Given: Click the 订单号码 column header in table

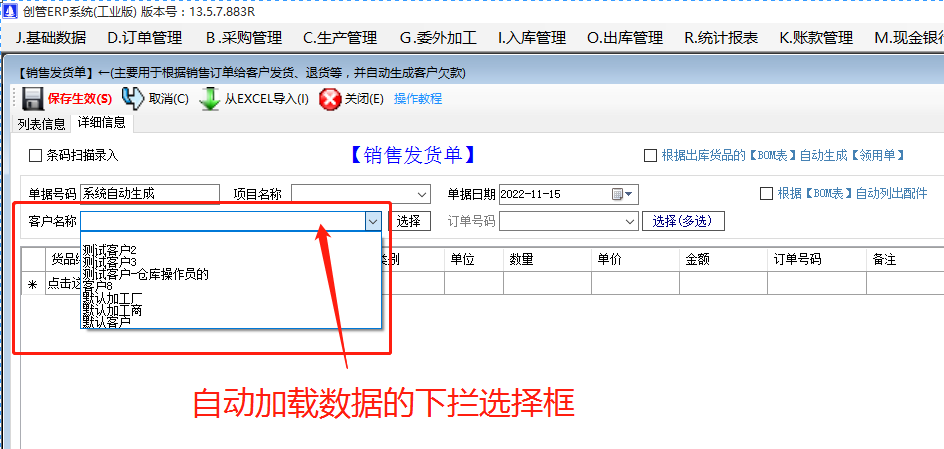Looking at the screenshot, I should pos(818,259).
